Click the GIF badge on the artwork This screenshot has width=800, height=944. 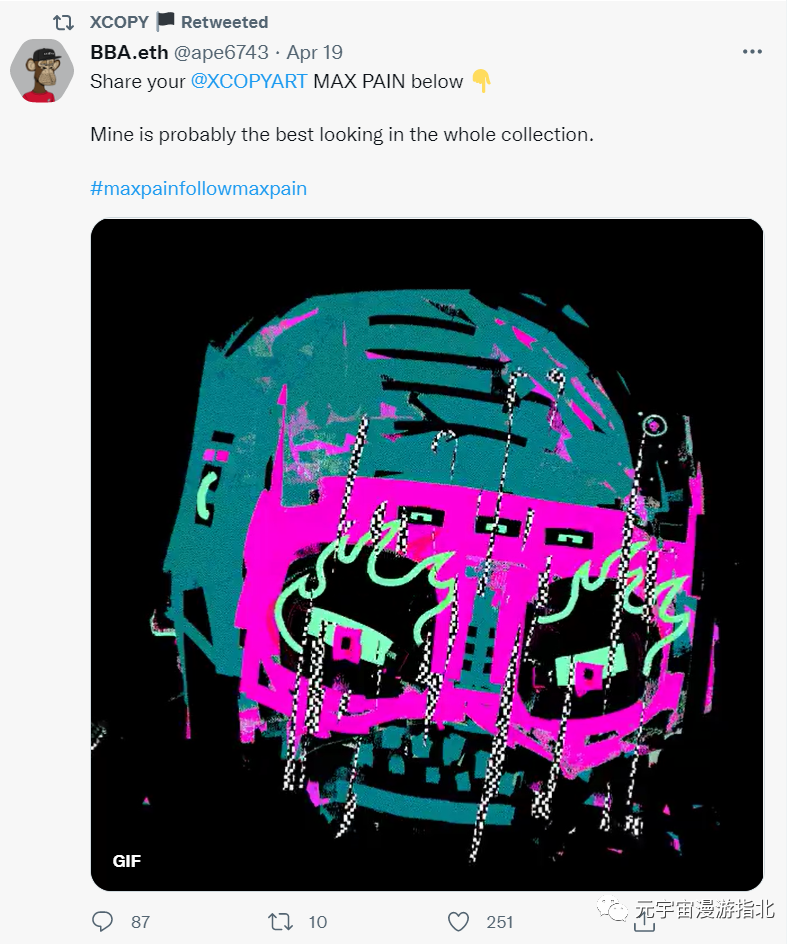126,861
